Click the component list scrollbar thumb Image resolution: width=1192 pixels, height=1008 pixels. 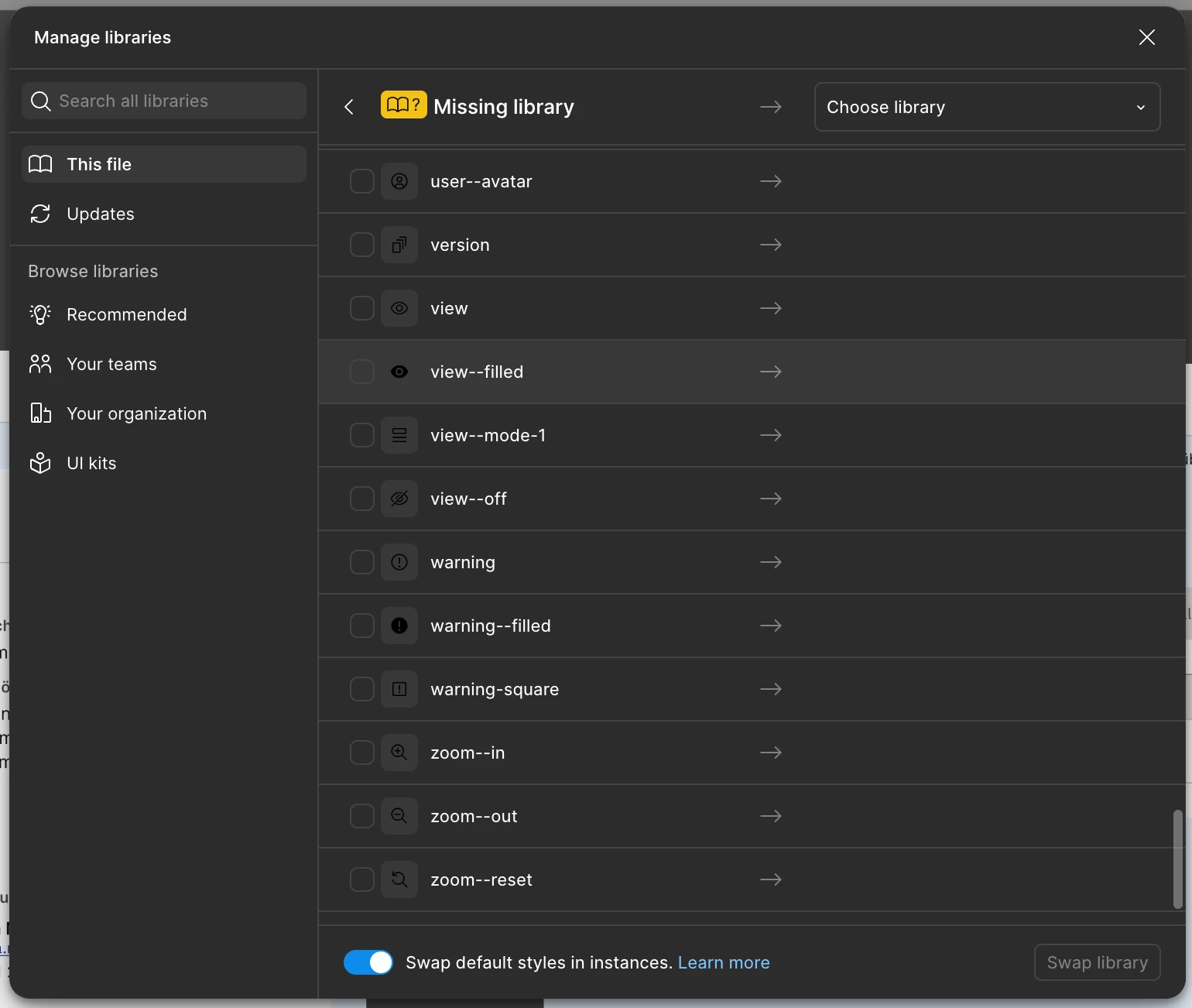[1178, 859]
